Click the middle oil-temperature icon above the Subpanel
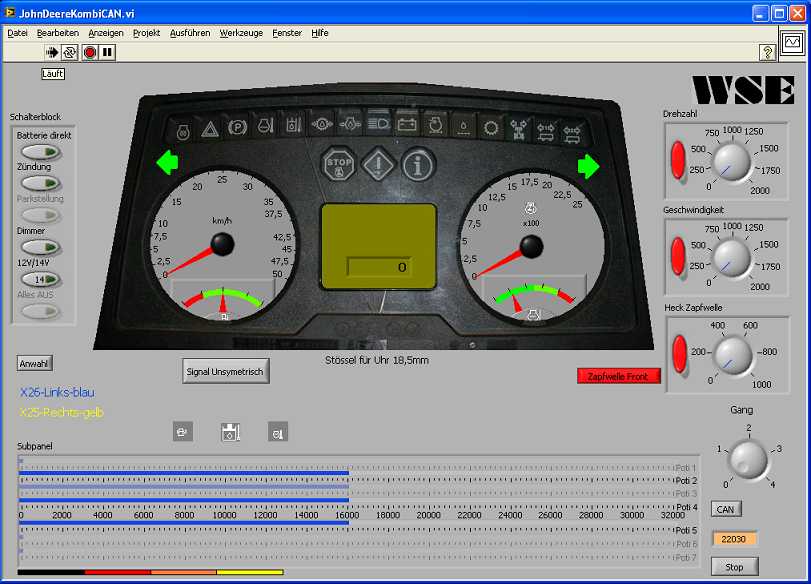 click(x=231, y=431)
